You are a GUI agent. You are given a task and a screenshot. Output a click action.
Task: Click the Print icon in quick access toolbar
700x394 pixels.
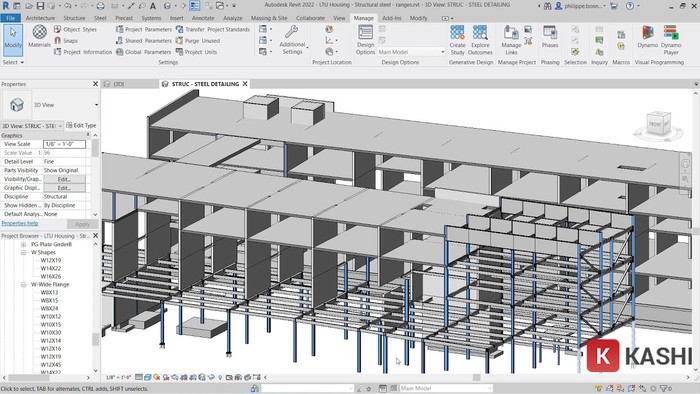click(x=101, y=6)
